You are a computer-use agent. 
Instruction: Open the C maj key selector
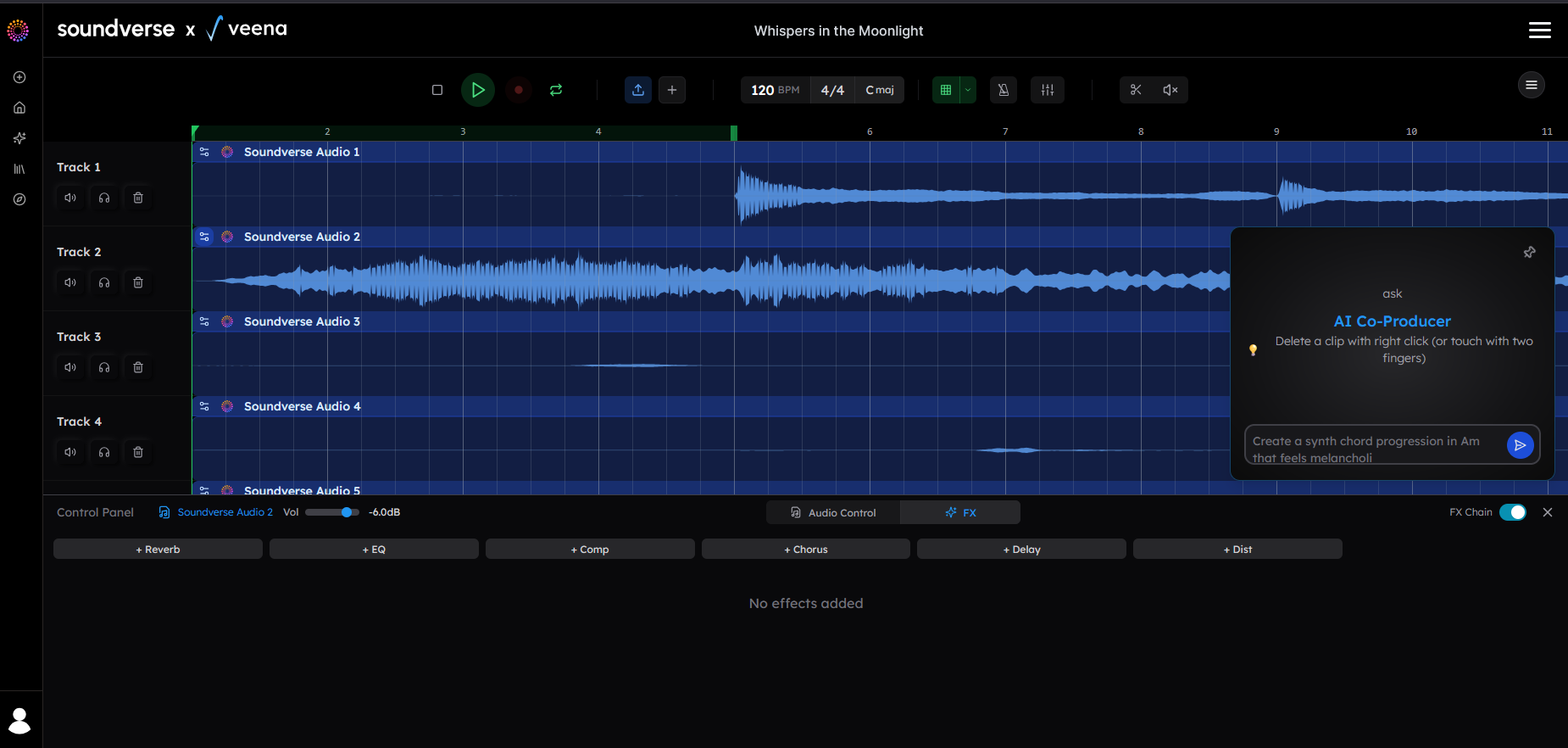pos(880,90)
